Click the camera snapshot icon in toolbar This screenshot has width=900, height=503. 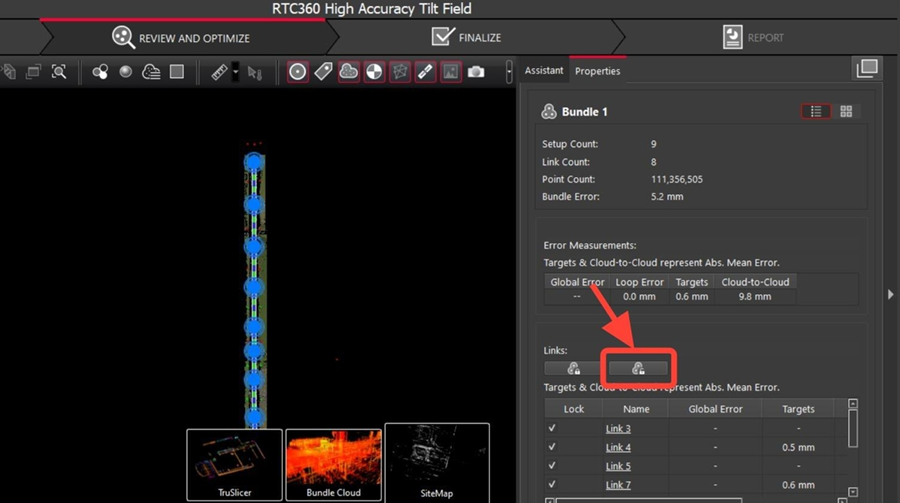click(x=476, y=72)
